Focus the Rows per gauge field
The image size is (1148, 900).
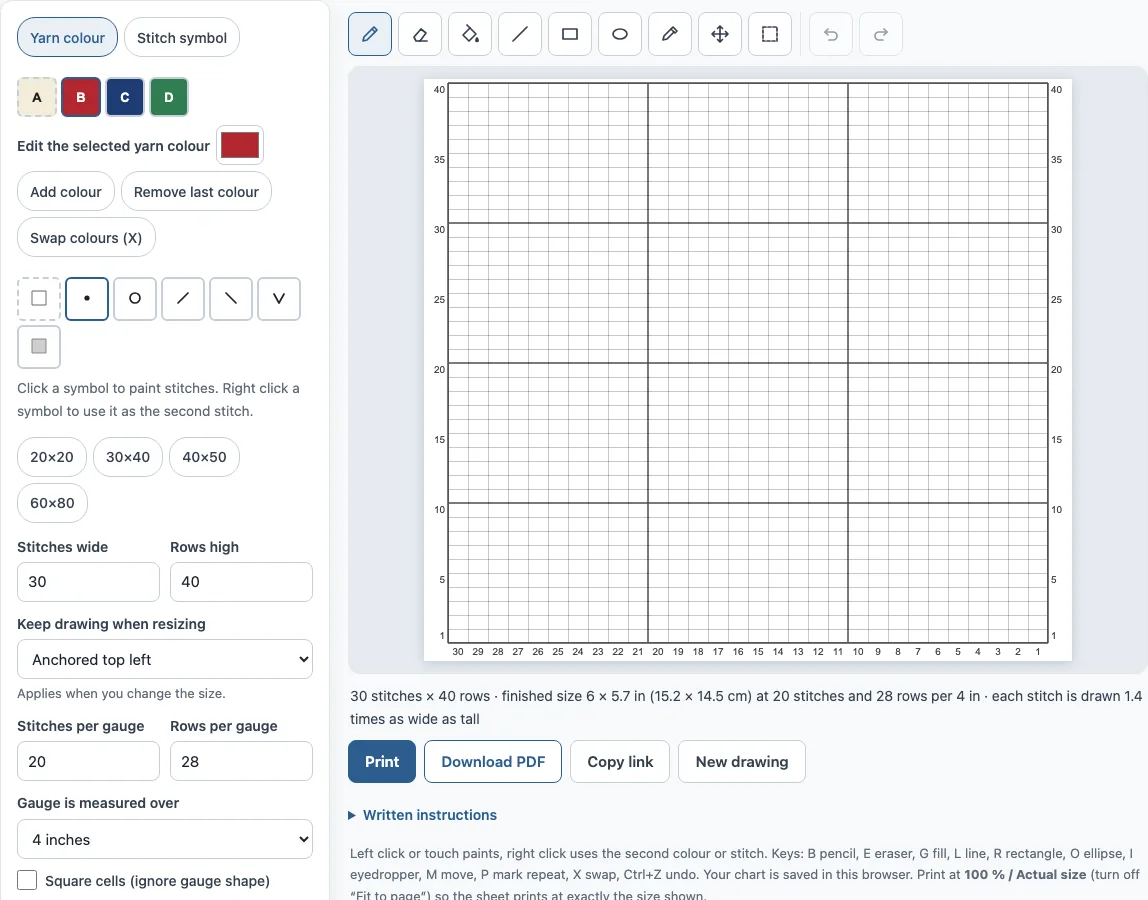[242, 761]
